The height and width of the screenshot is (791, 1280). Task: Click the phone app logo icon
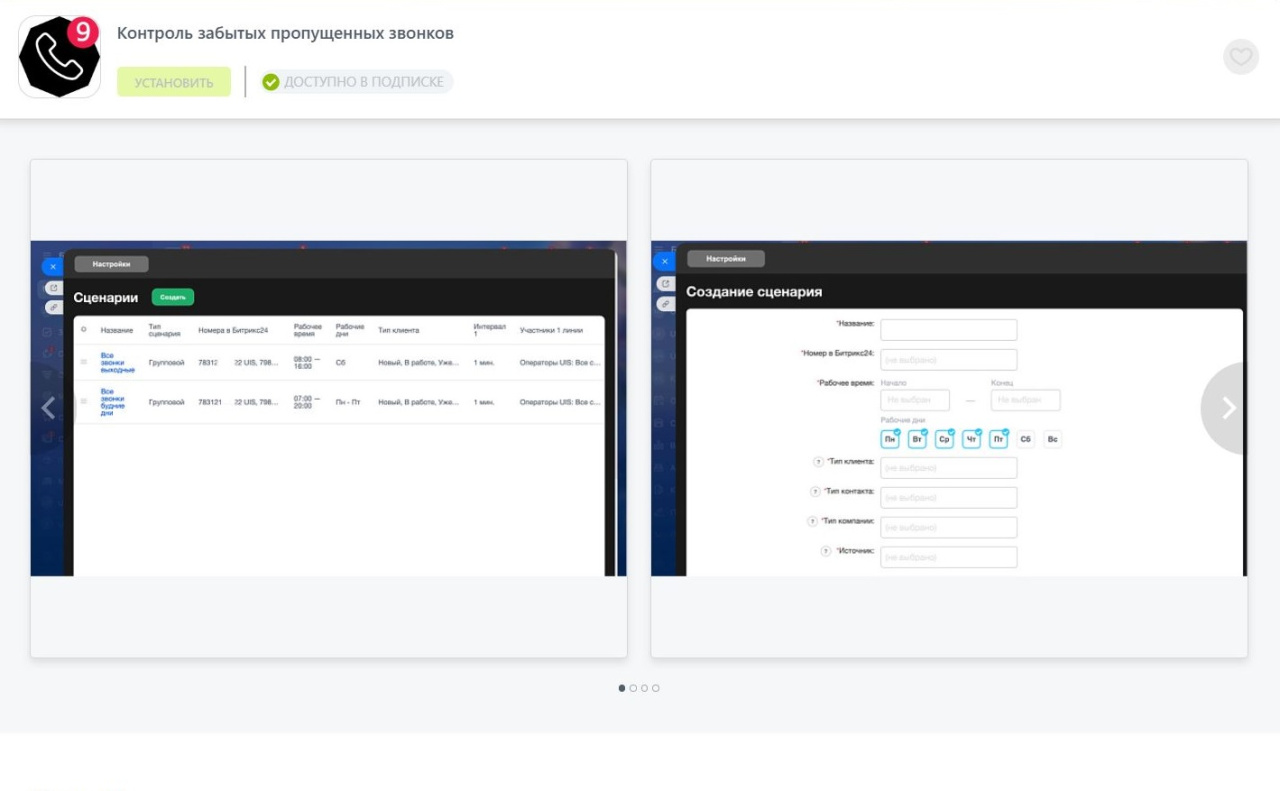tap(59, 57)
